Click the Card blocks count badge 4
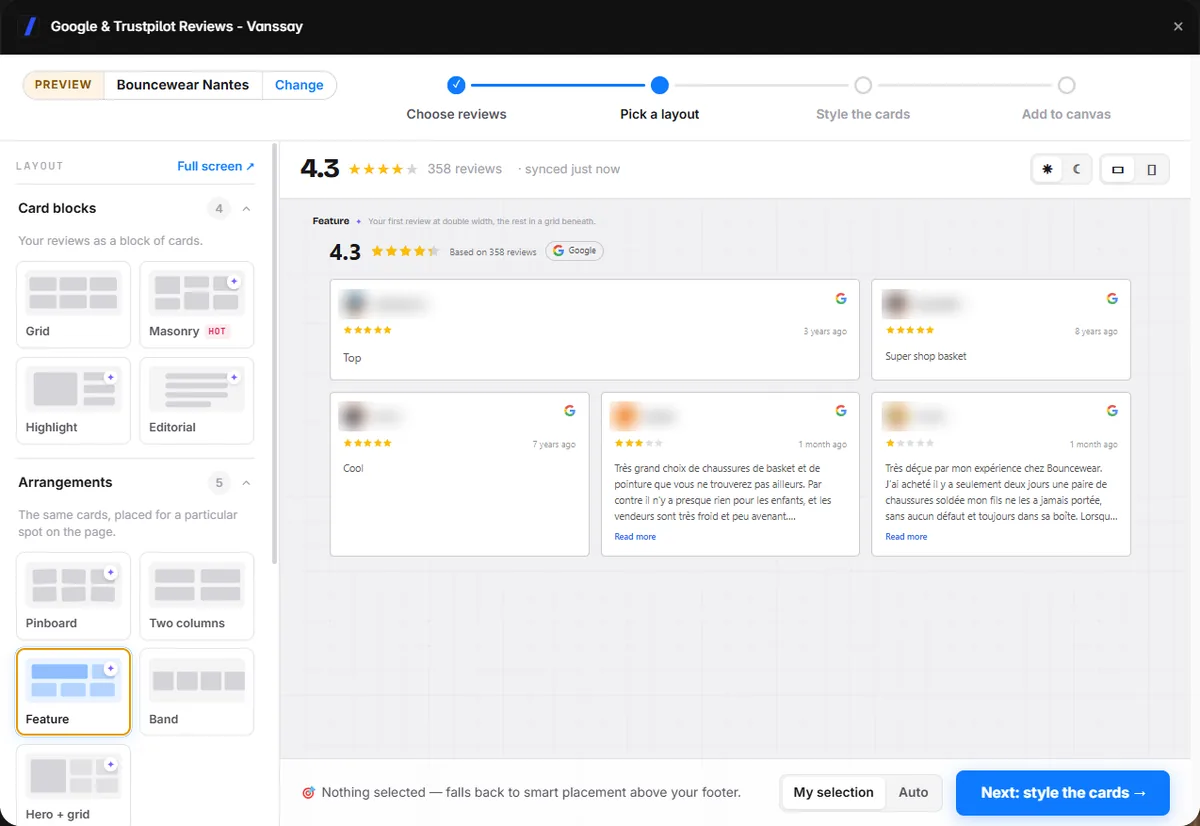The width and height of the screenshot is (1200, 826). coord(219,209)
